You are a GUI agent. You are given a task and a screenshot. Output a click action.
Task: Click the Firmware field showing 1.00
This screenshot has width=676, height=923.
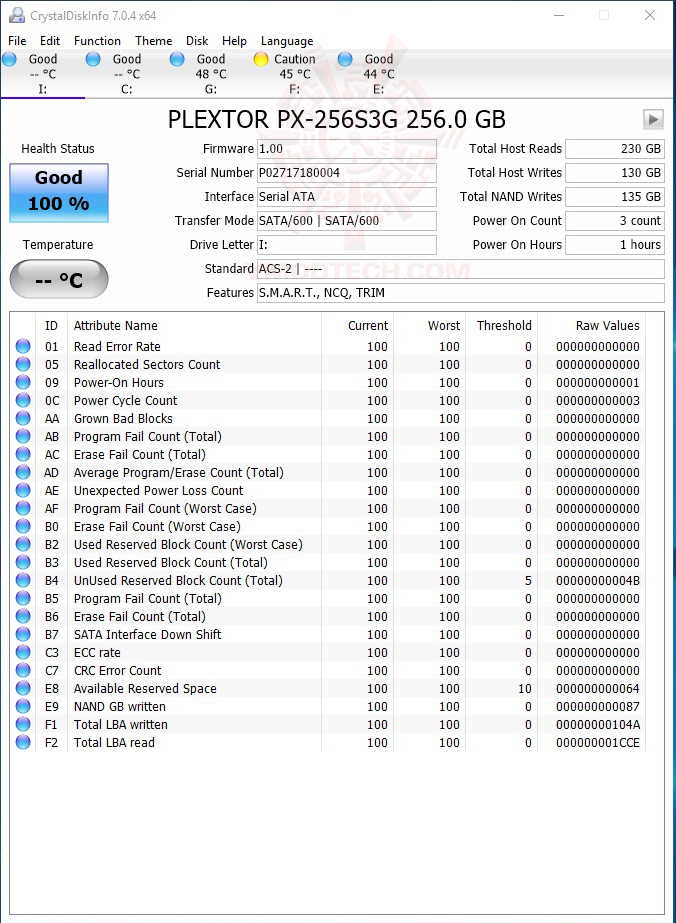[347, 149]
